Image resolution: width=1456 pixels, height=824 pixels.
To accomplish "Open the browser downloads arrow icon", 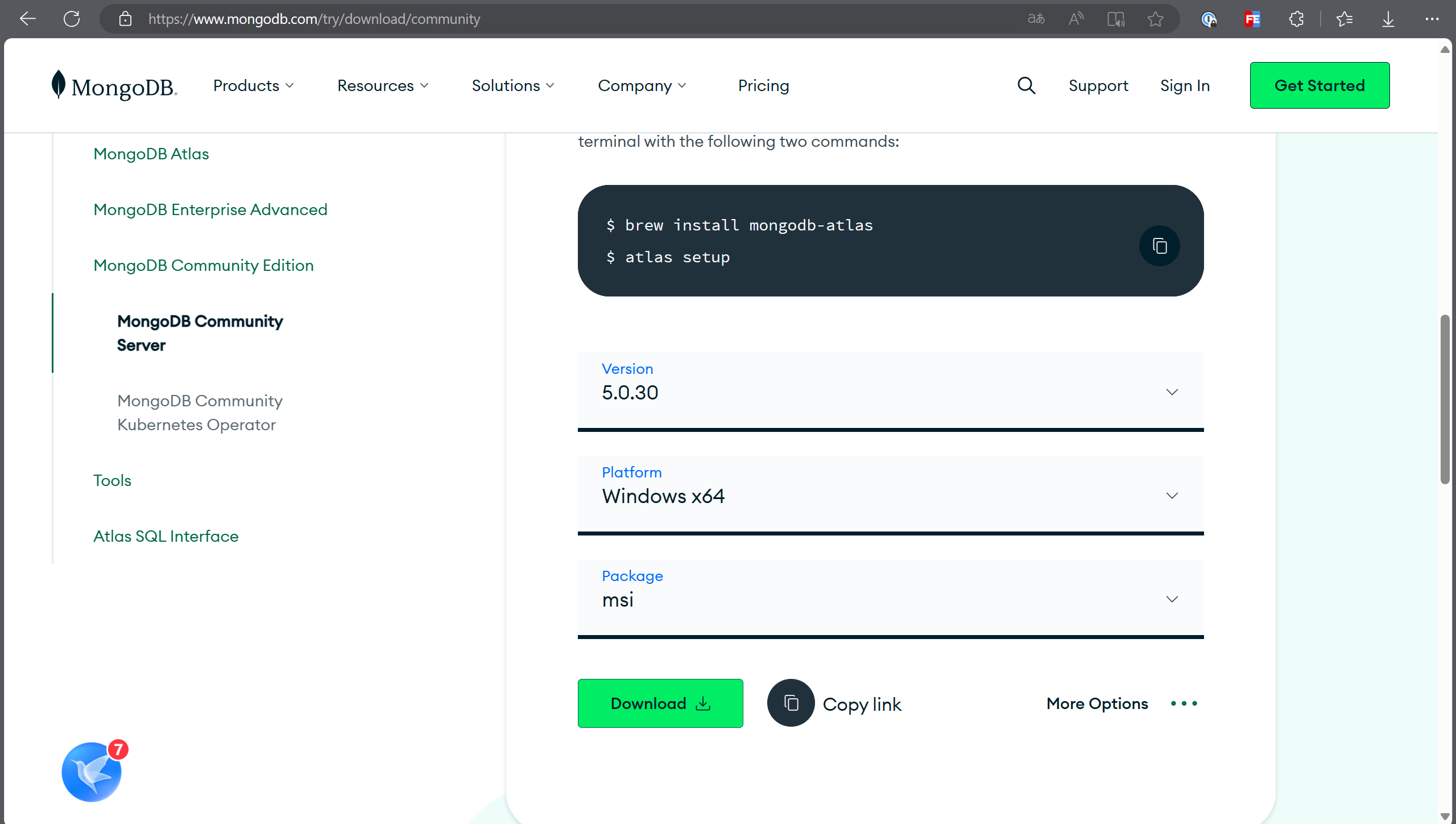I will pos(1388,19).
